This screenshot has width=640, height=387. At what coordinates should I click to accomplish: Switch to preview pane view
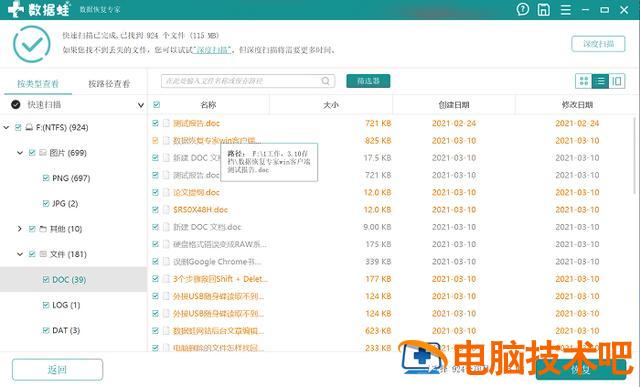click(617, 81)
